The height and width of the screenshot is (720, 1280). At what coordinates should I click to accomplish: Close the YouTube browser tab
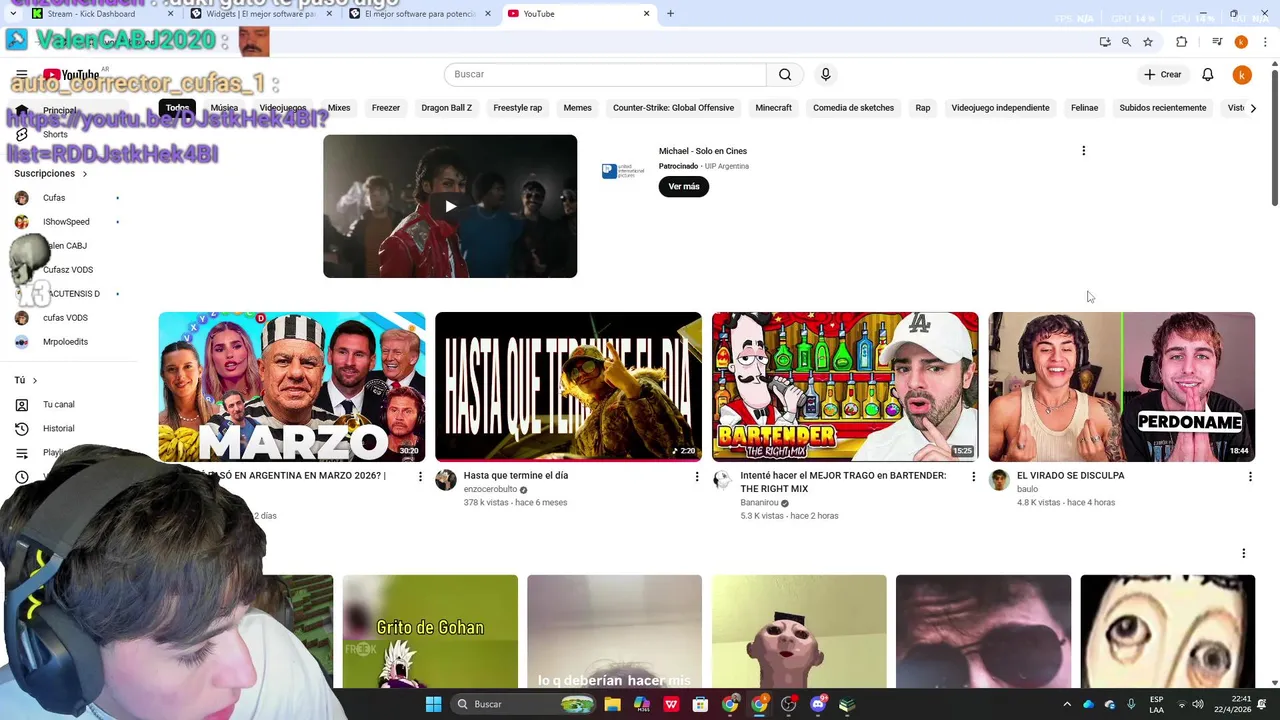[646, 14]
